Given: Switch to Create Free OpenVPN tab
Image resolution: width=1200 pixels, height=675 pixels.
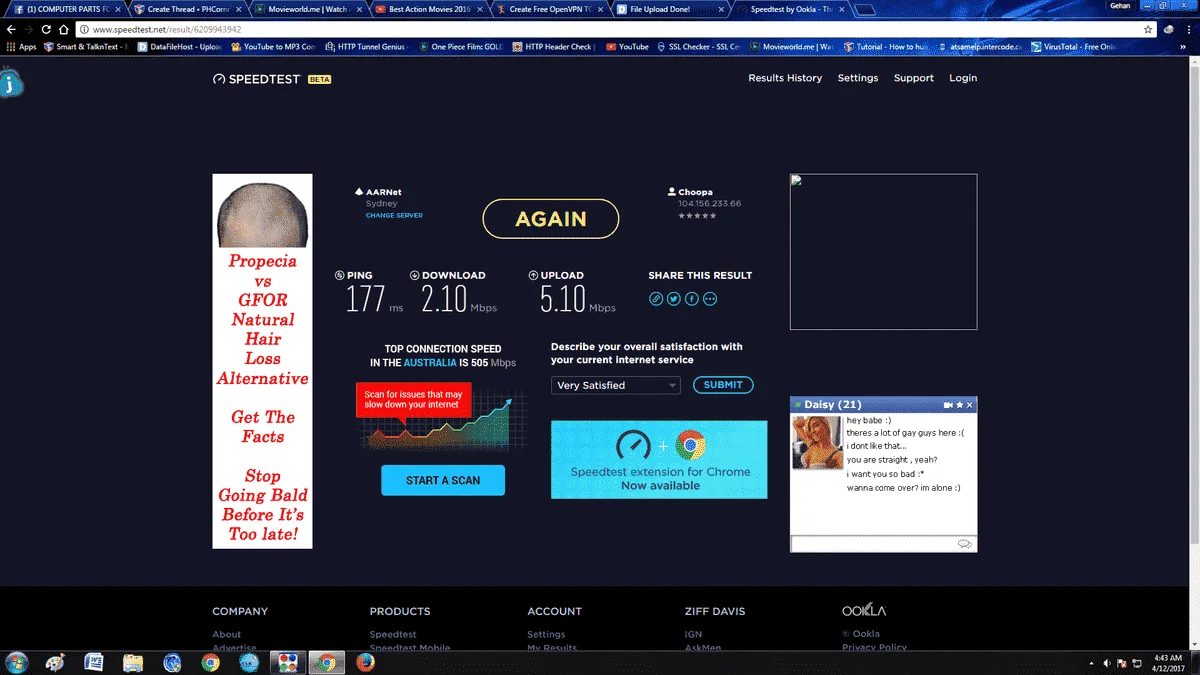Looking at the screenshot, I should click(549, 9).
